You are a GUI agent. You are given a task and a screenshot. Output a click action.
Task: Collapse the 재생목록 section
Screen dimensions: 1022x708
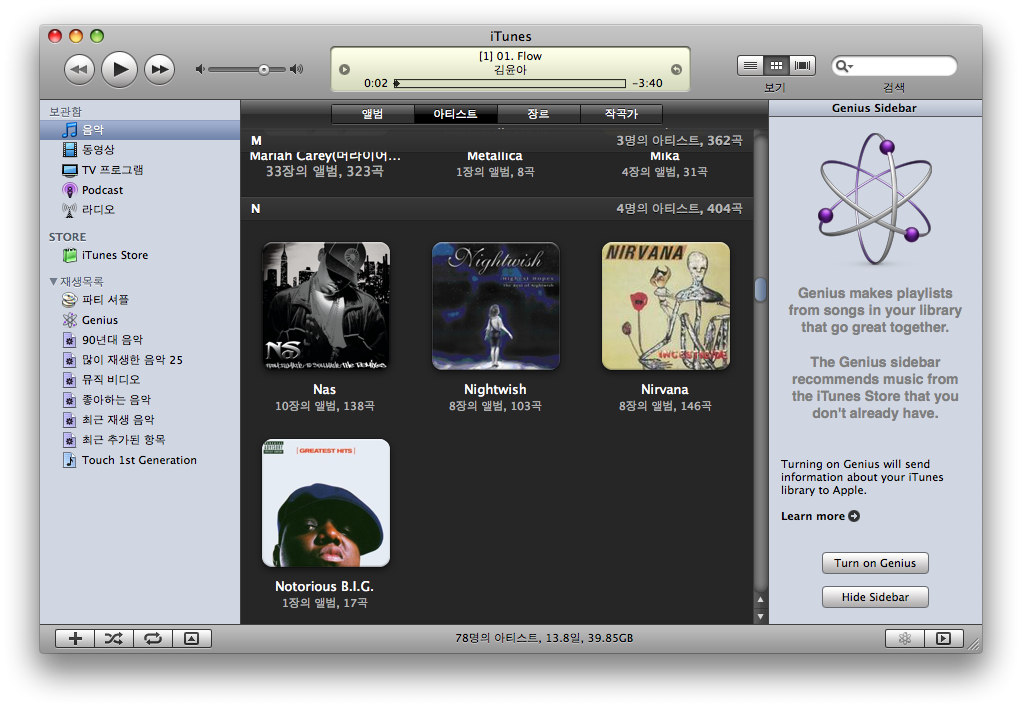click(x=53, y=282)
